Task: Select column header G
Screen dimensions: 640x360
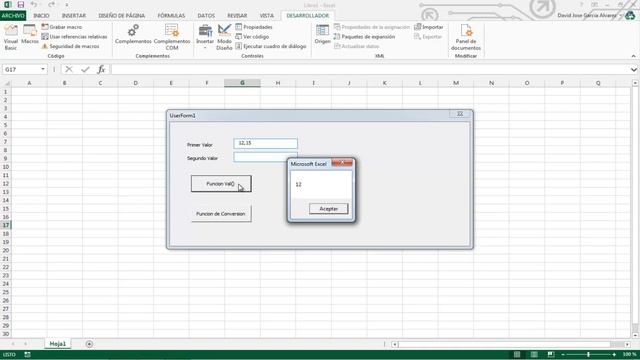Action: click(x=242, y=83)
